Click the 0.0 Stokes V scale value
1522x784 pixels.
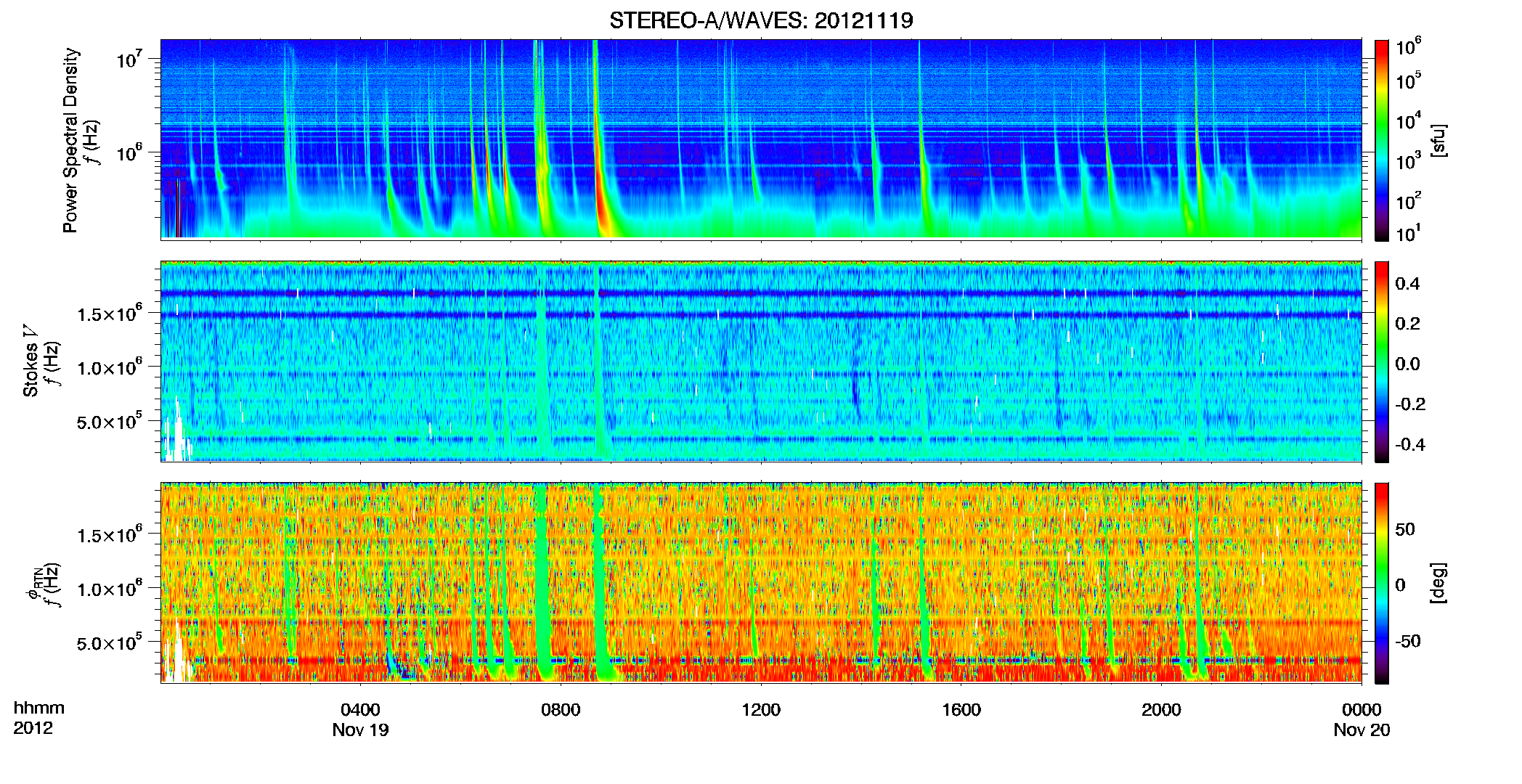(x=1407, y=364)
